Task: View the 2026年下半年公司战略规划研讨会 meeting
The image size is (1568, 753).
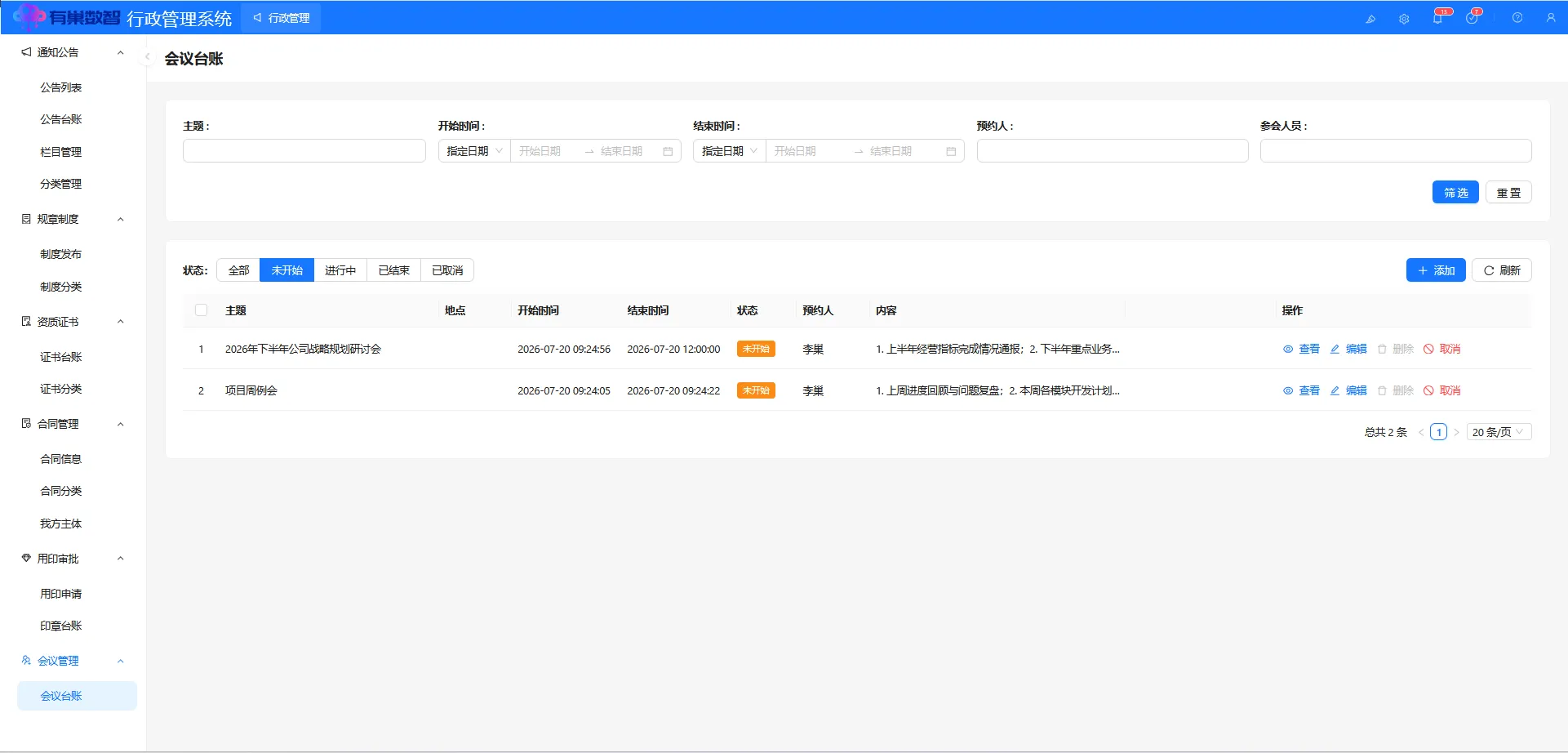Action: [1301, 349]
